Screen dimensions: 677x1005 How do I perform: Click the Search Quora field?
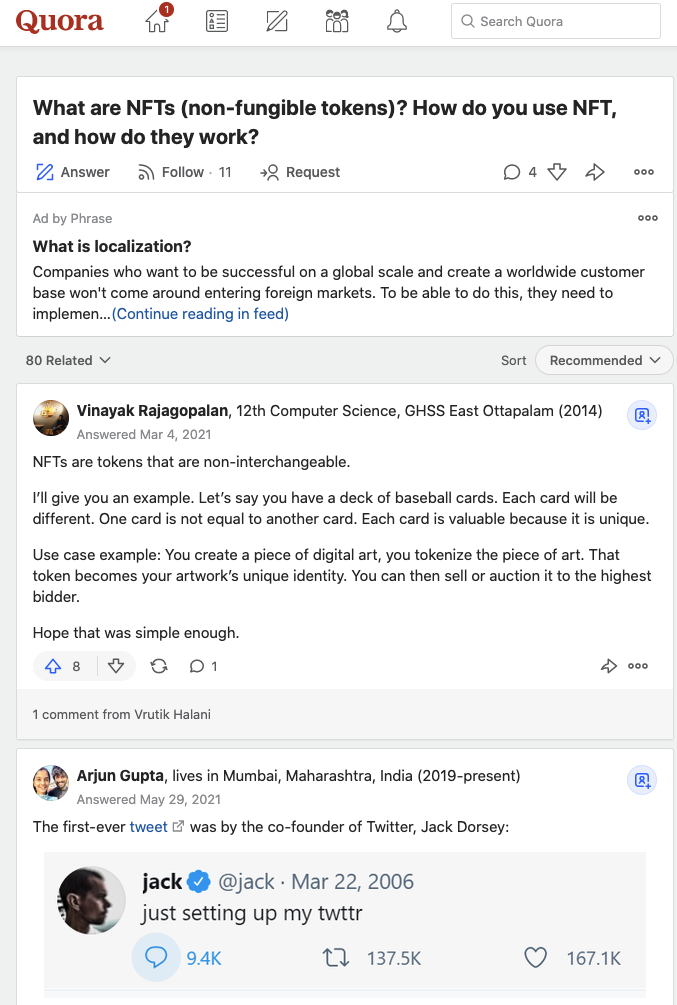(x=556, y=21)
